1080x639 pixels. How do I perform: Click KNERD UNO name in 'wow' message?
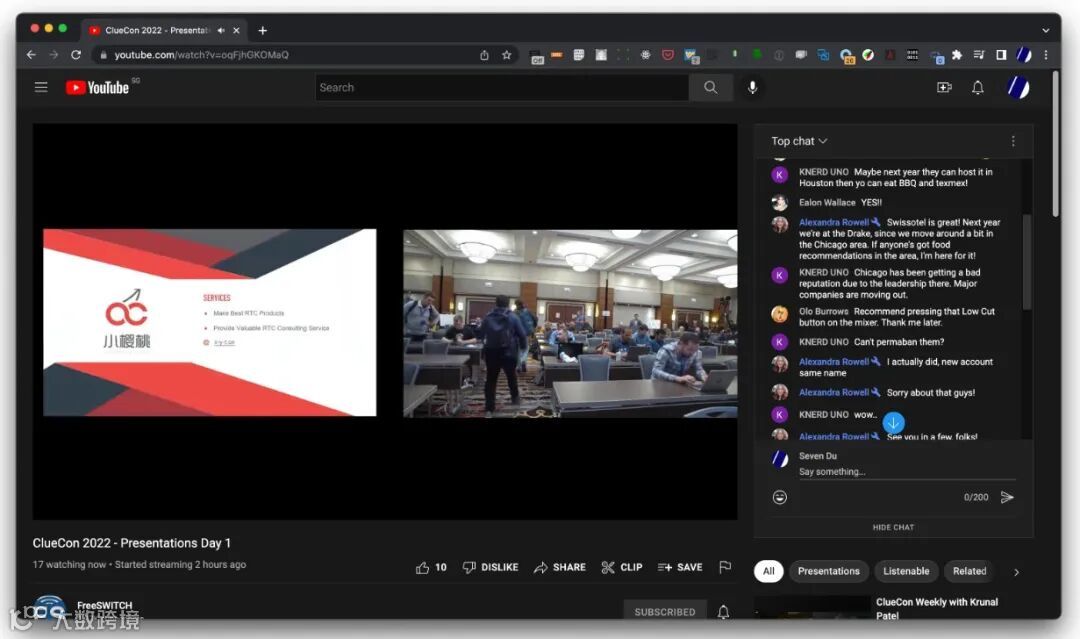(x=823, y=415)
